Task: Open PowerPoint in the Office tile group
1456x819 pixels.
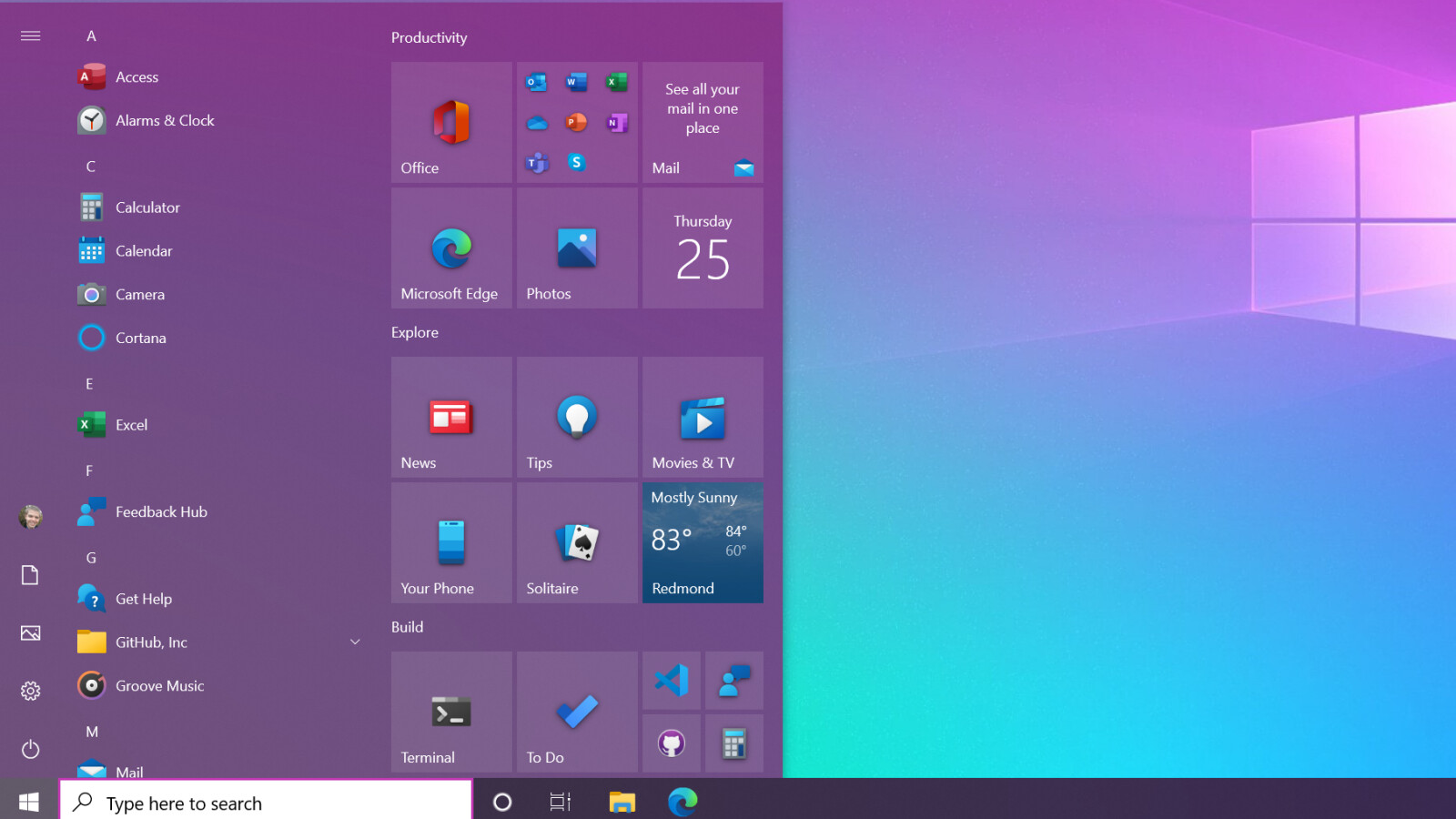Action: coord(576,122)
